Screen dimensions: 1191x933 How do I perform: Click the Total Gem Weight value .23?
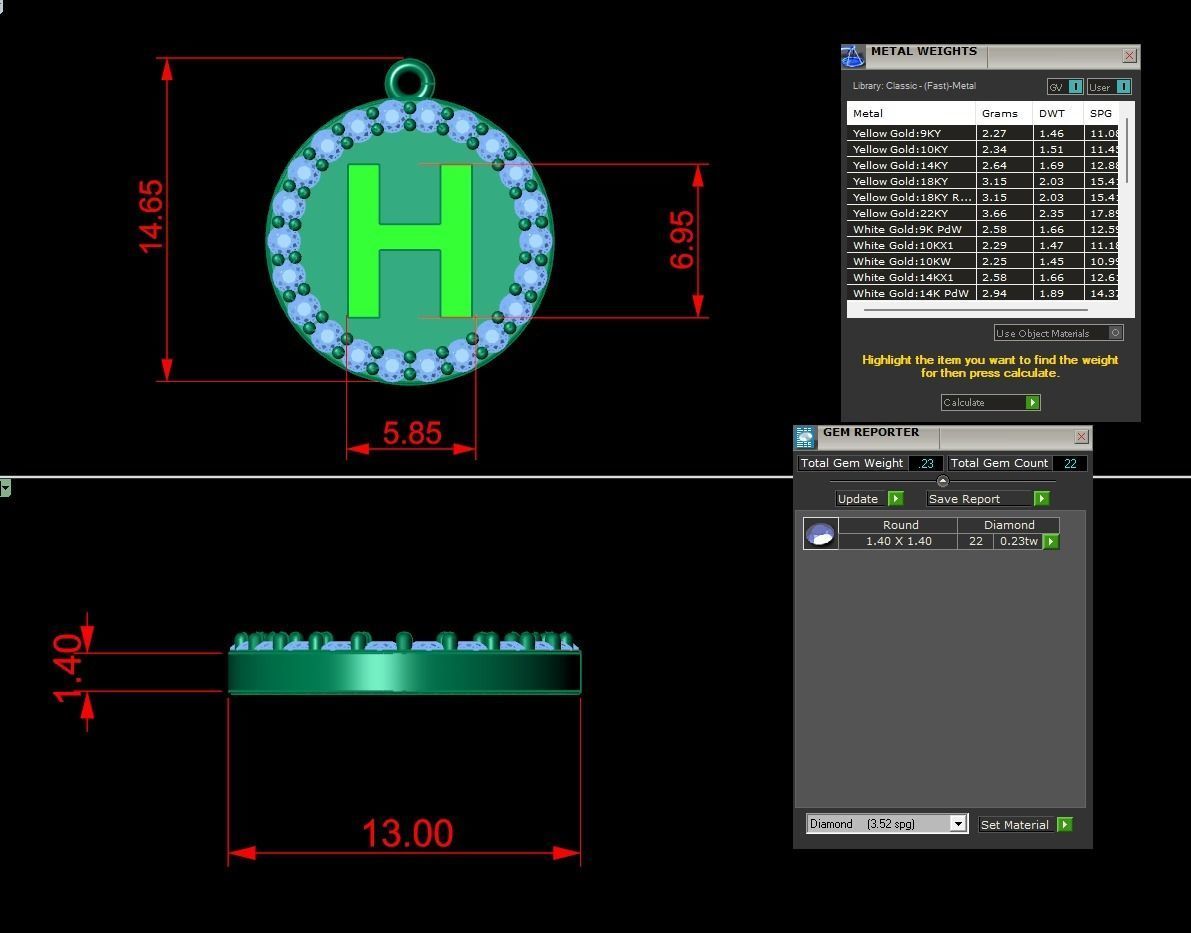tap(926, 463)
